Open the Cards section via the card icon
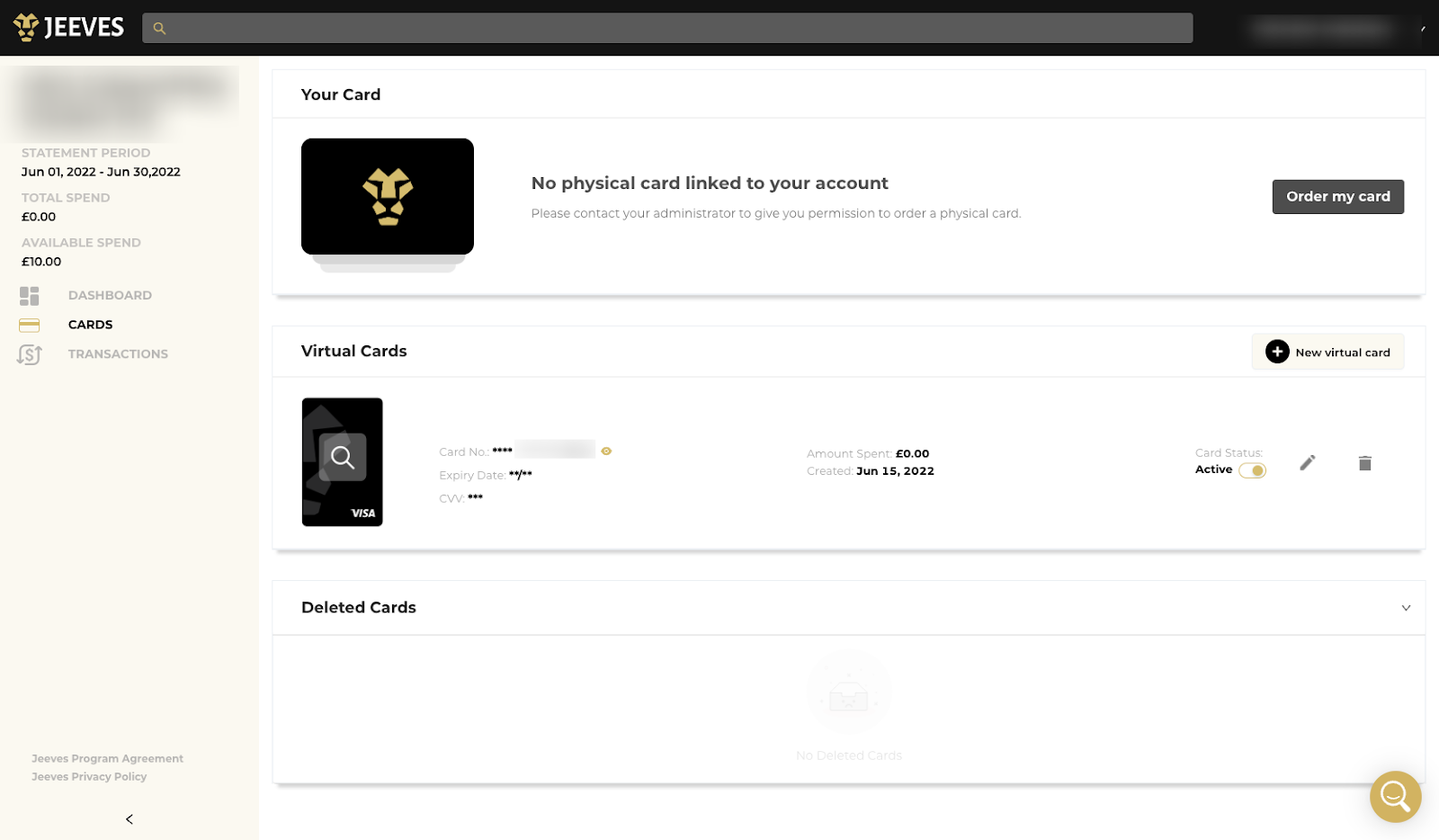Screen dimensions: 1439x840 [29, 324]
